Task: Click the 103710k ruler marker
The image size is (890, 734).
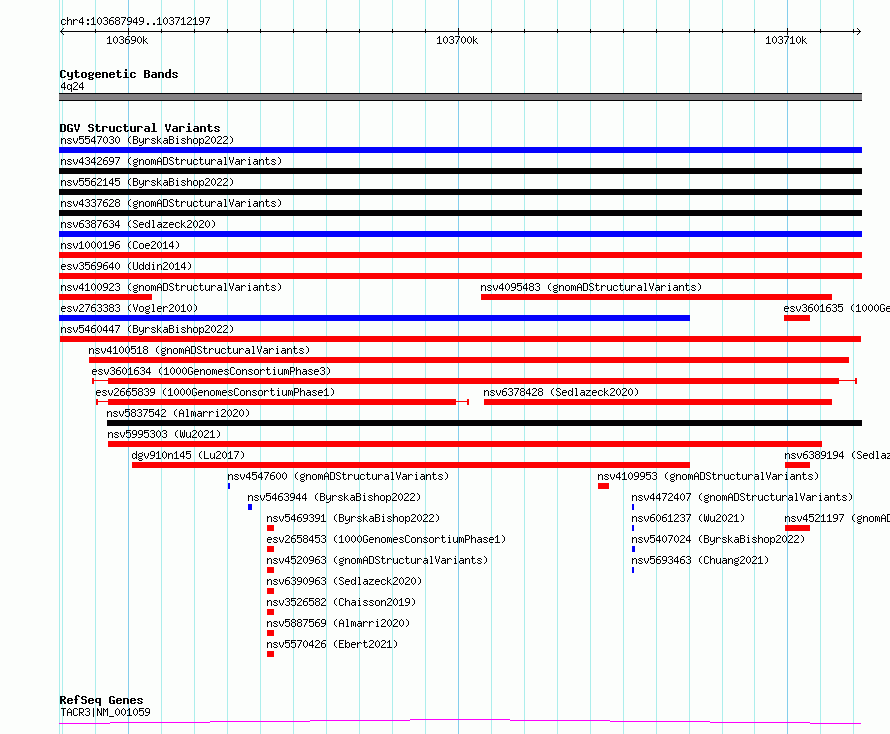Action: [786, 40]
